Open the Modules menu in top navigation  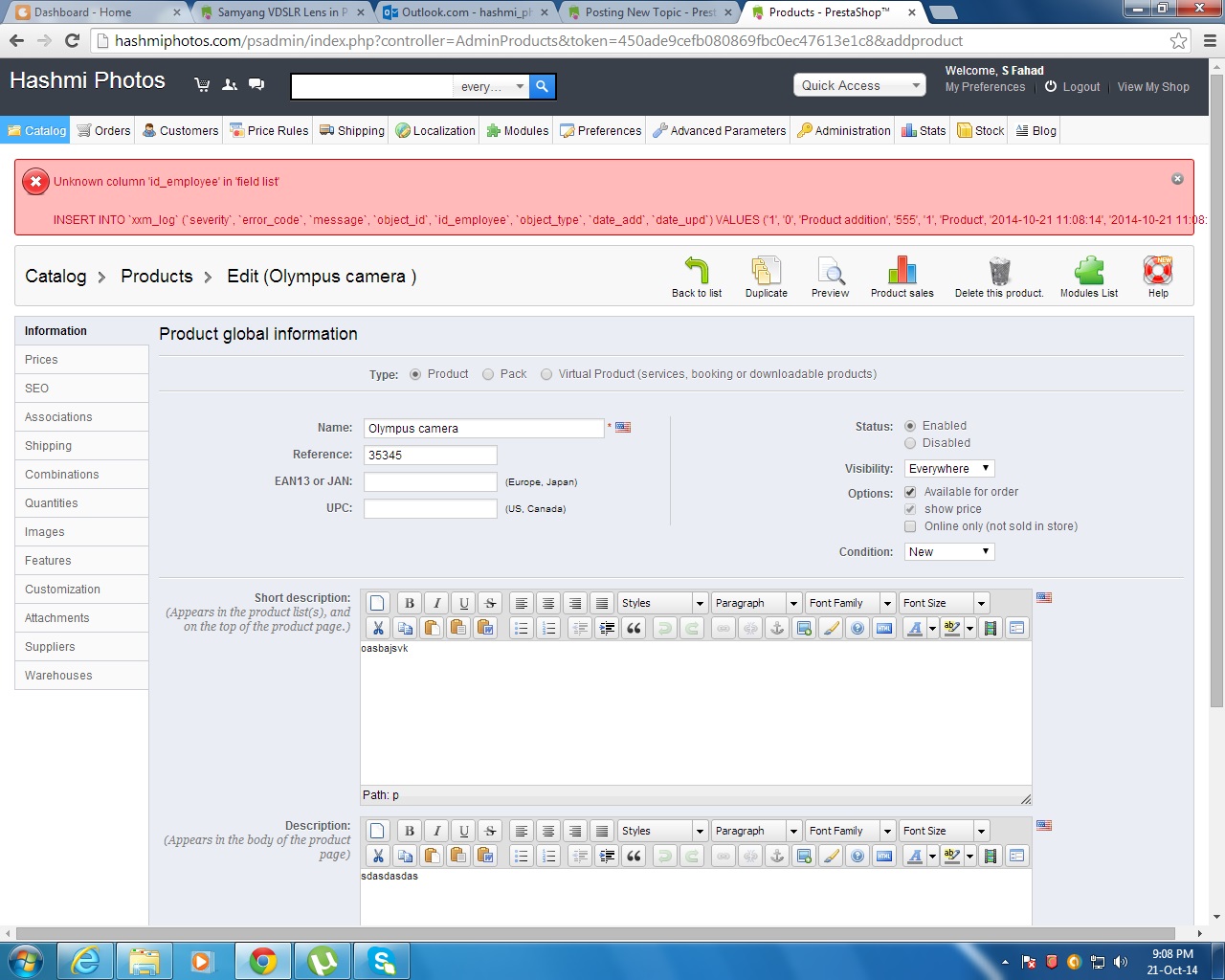click(517, 131)
